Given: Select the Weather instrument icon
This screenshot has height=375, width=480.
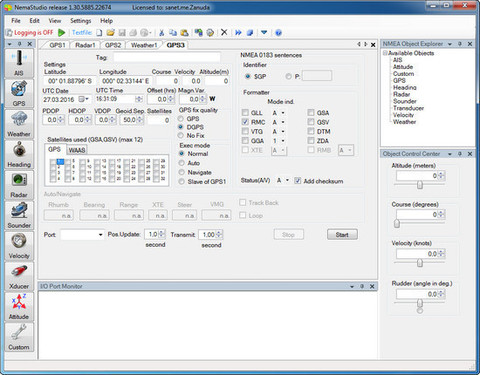Looking at the screenshot, I should coord(19,124).
